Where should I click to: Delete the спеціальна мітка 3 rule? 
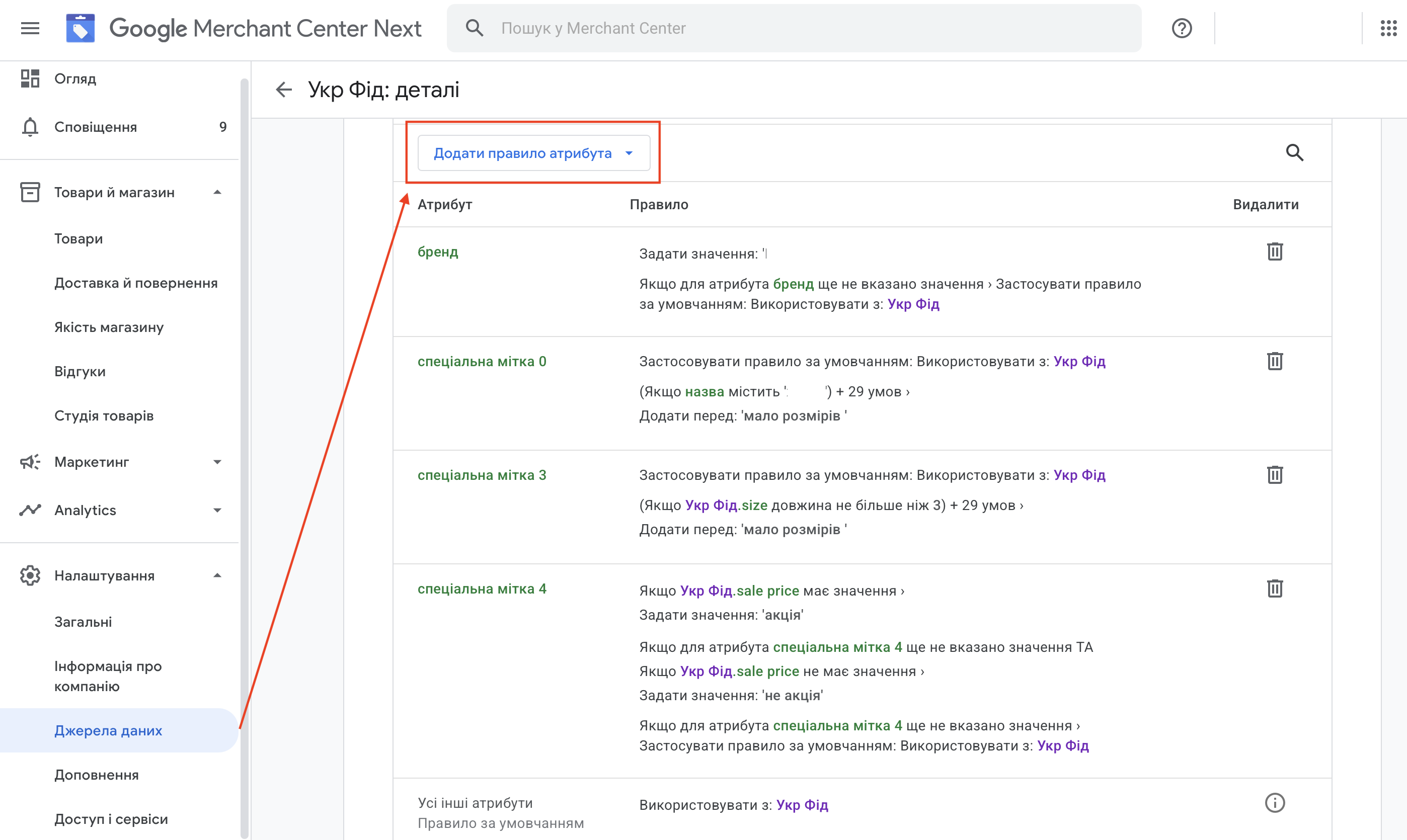[1275, 475]
